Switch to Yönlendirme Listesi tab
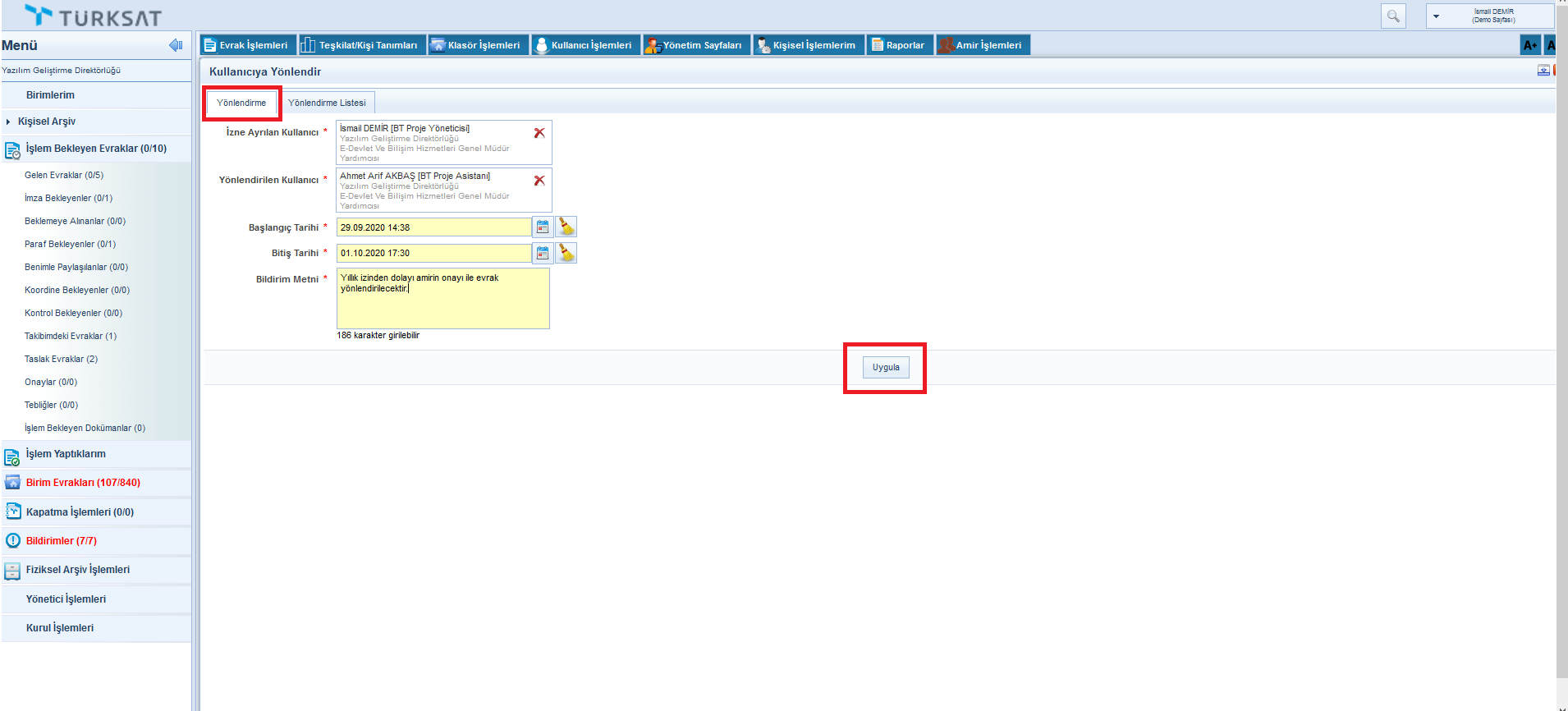 click(327, 103)
